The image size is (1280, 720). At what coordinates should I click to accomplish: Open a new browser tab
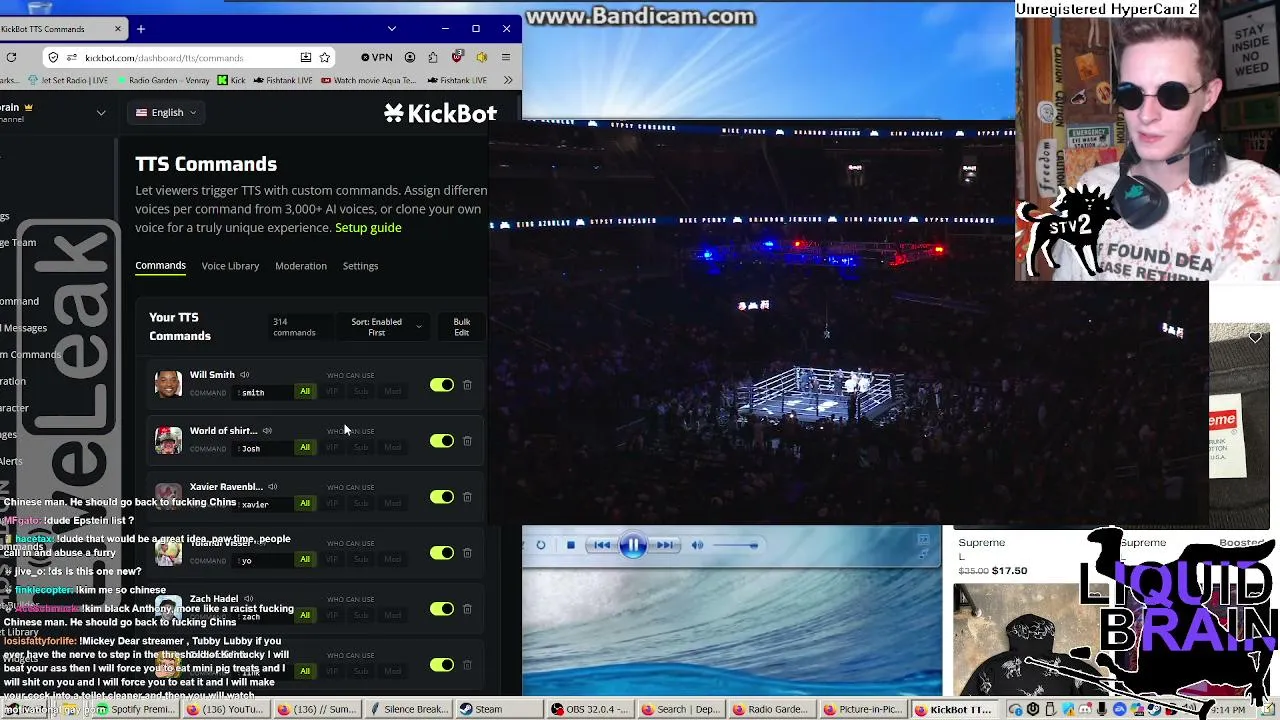pos(141,29)
